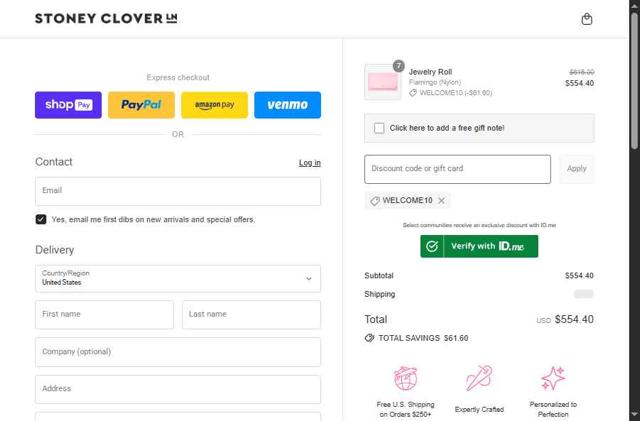Click the 'Flamingo (Nylon)' variant text
This screenshot has height=421, width=640.
pyautogui.click(x=435, y=82)
